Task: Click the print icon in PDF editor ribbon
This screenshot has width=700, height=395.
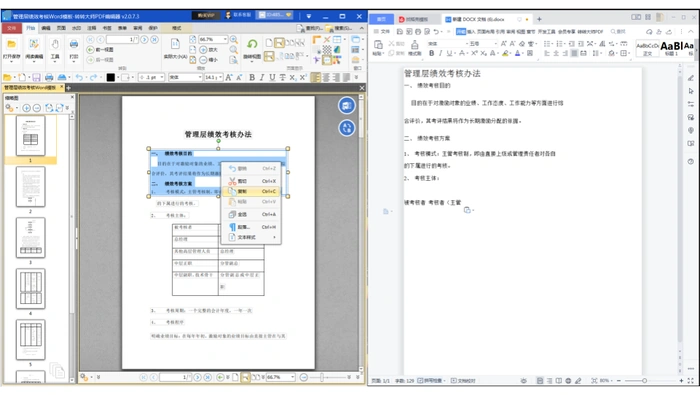Action: (74, 44)
